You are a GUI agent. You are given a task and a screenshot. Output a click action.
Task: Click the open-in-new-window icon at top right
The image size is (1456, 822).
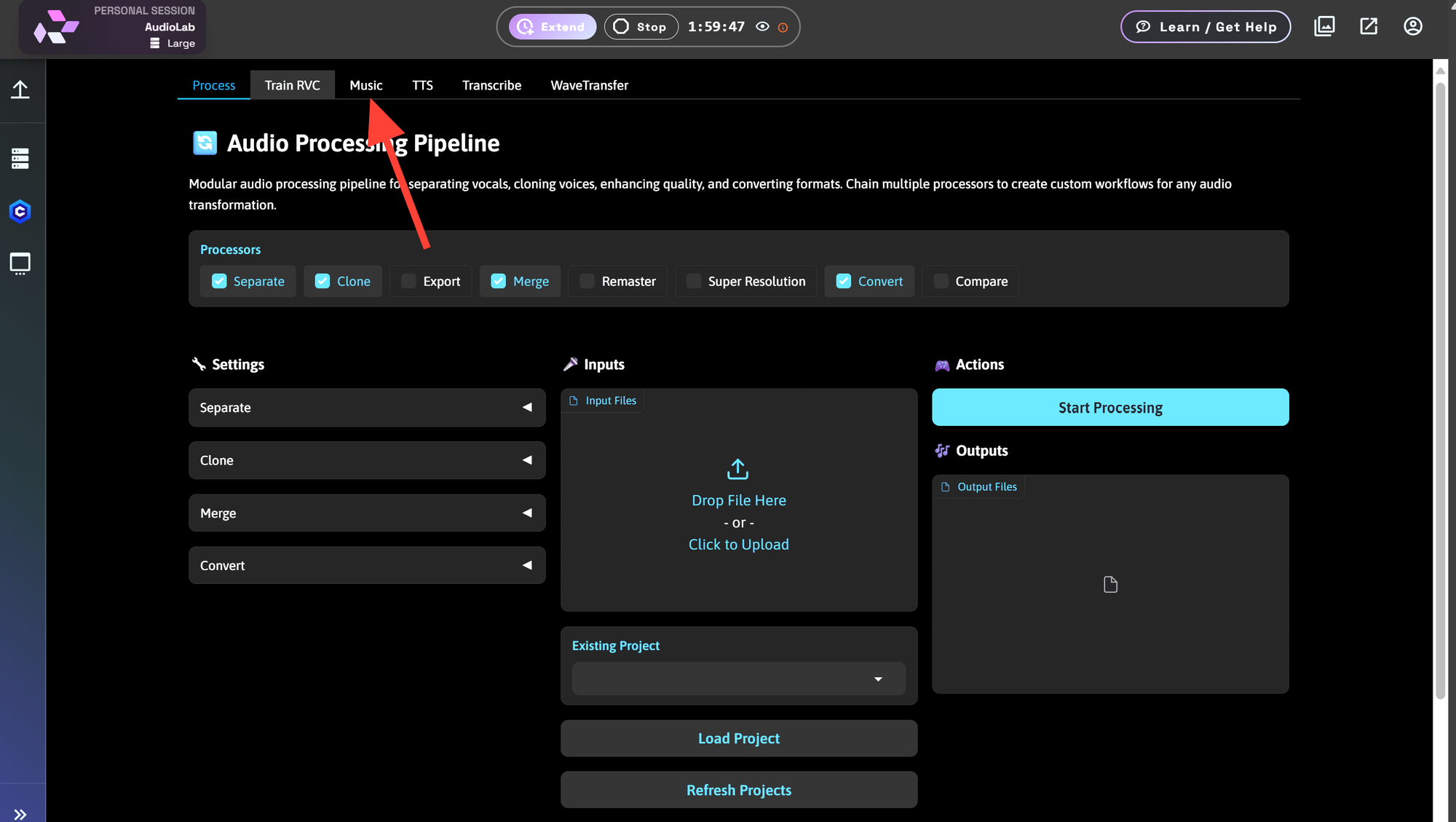[1369, 25]
